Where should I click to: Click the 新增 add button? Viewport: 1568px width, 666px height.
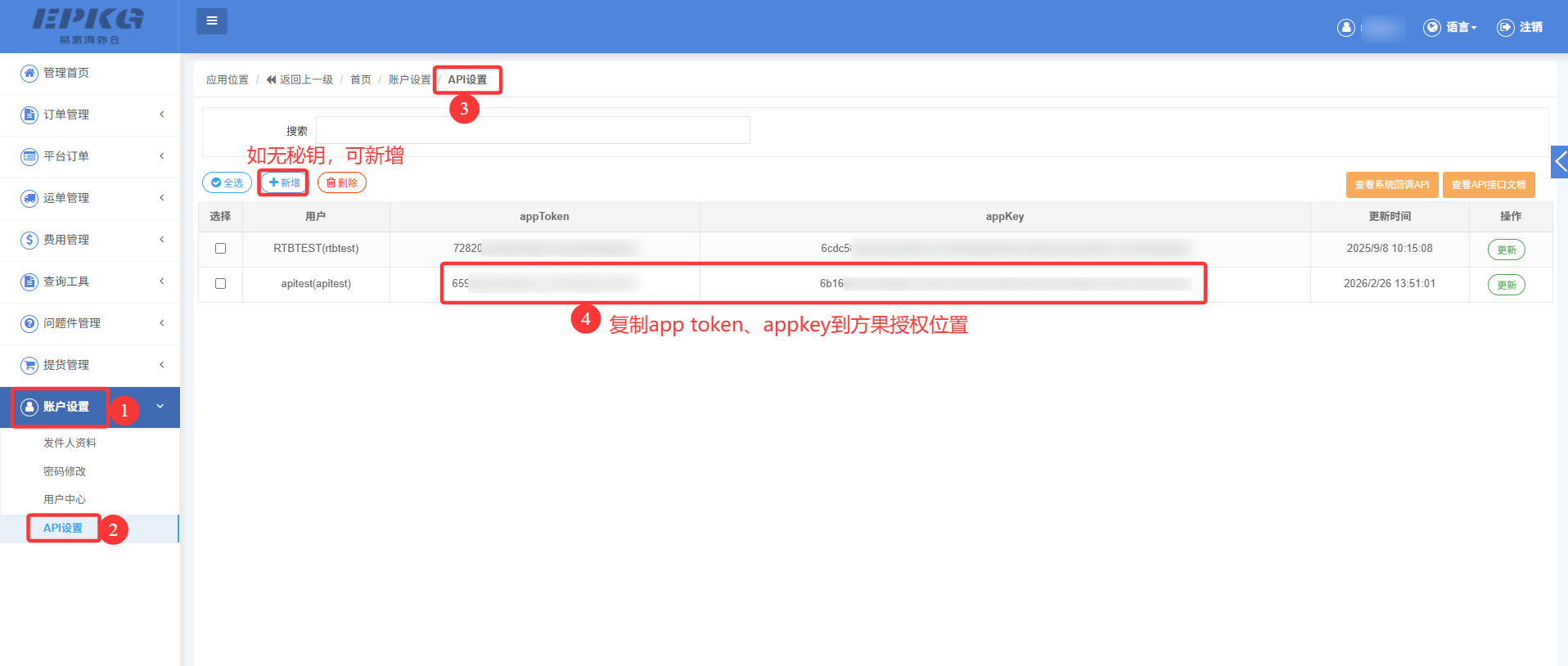click(284, 182)
